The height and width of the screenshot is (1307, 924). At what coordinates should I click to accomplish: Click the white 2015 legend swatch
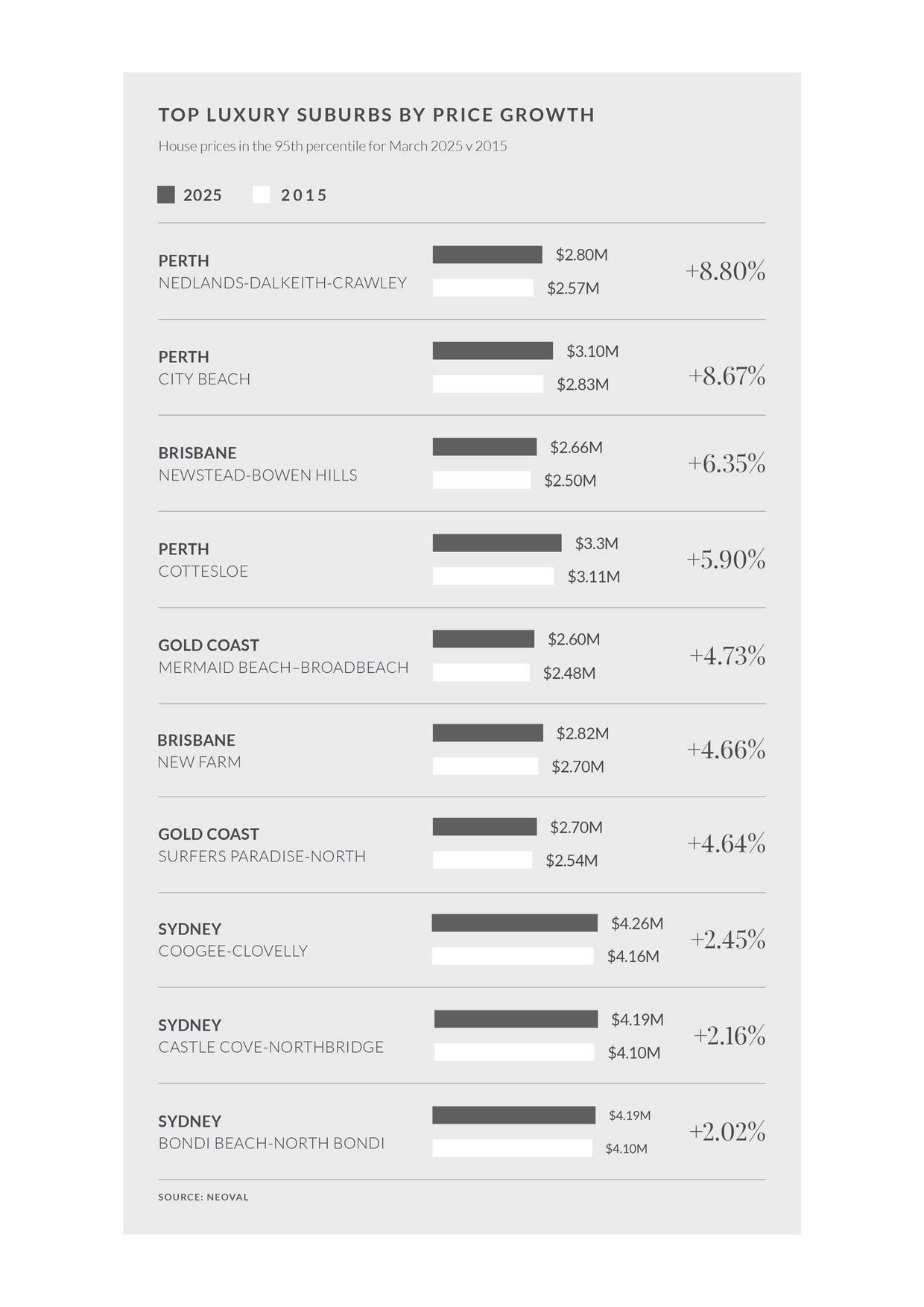[261, 195]
